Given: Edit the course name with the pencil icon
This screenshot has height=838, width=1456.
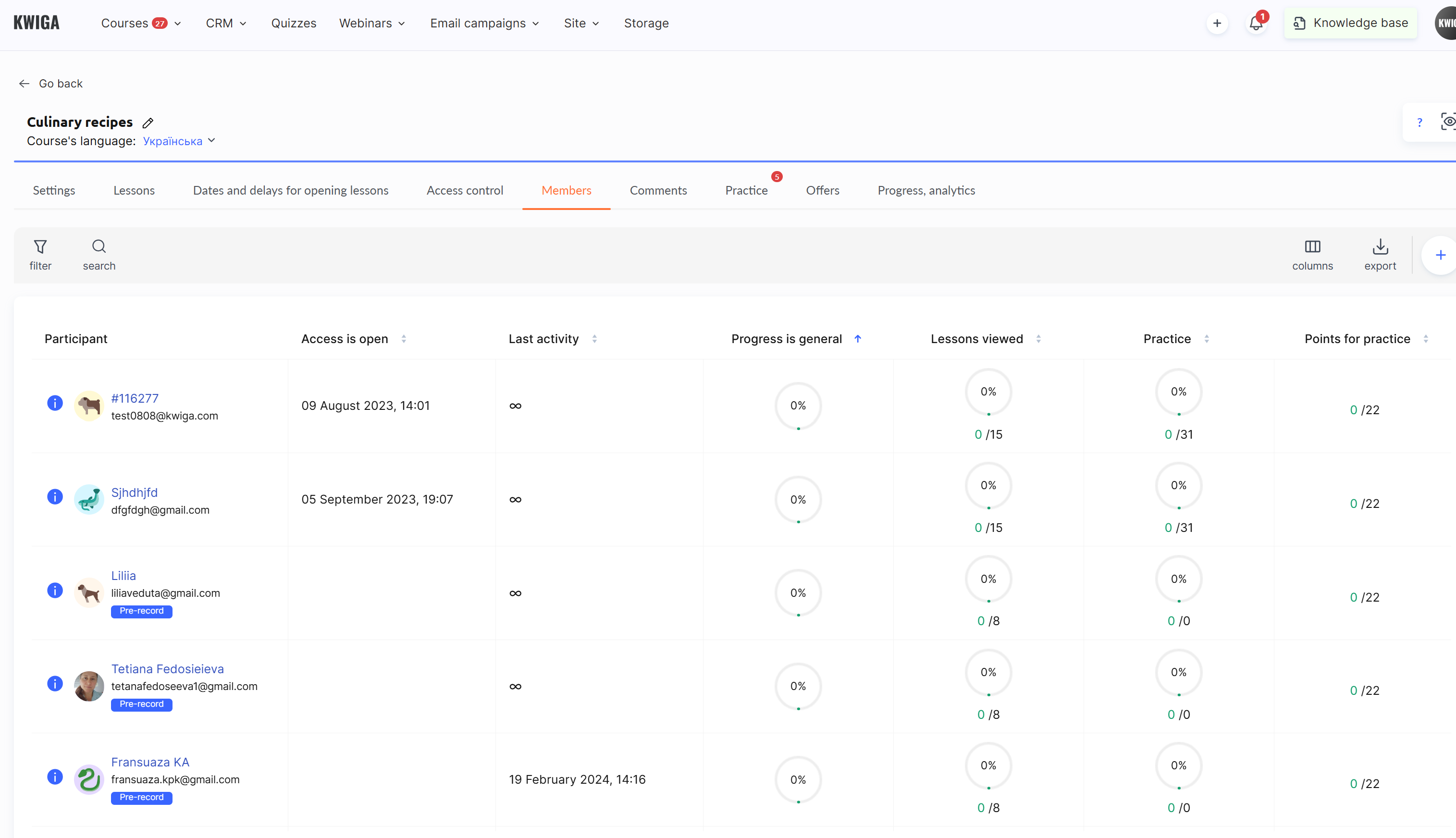Looking at the screenshot, I should click(x=148, y=123).
